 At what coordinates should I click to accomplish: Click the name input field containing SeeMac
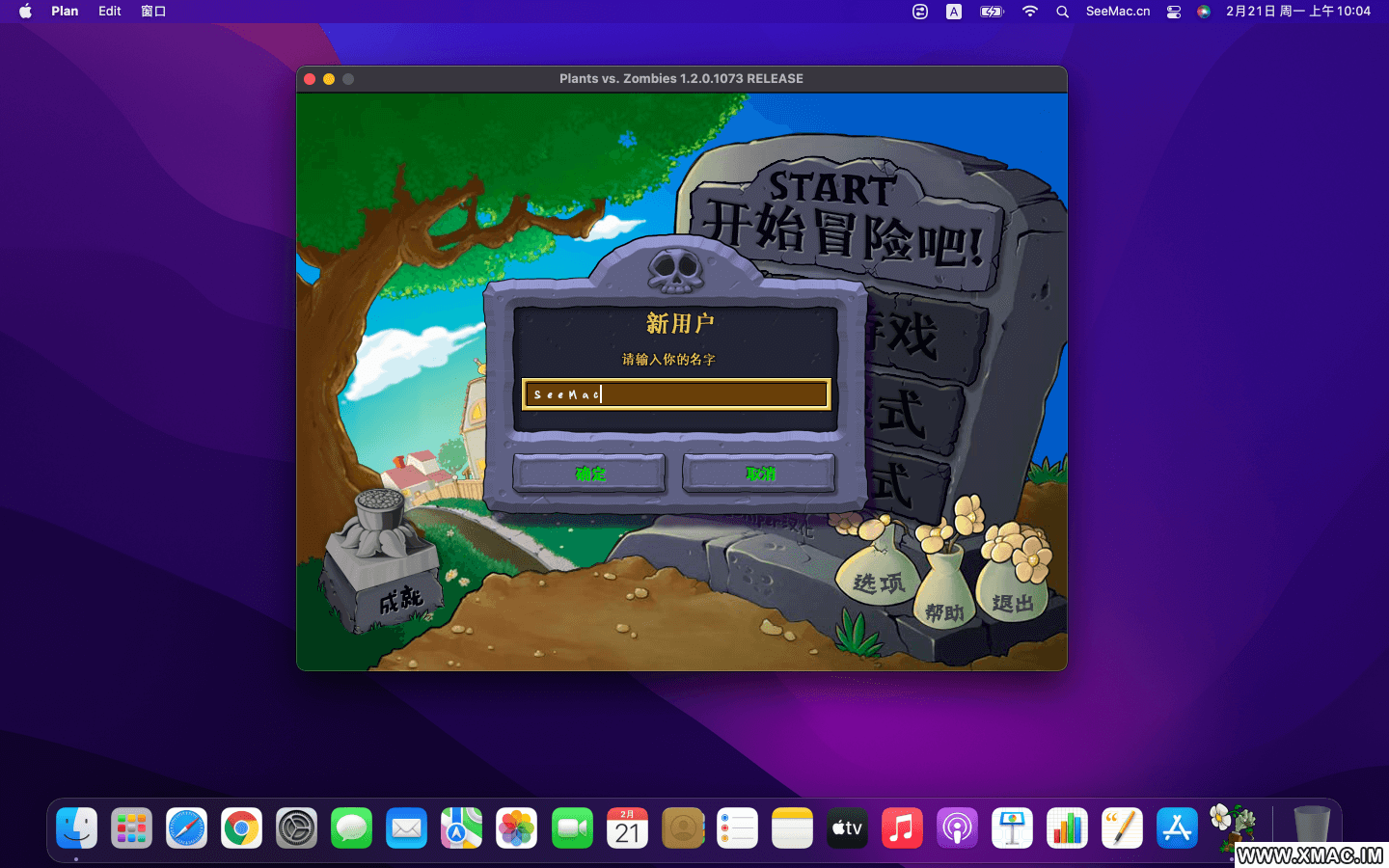[675, 394]
